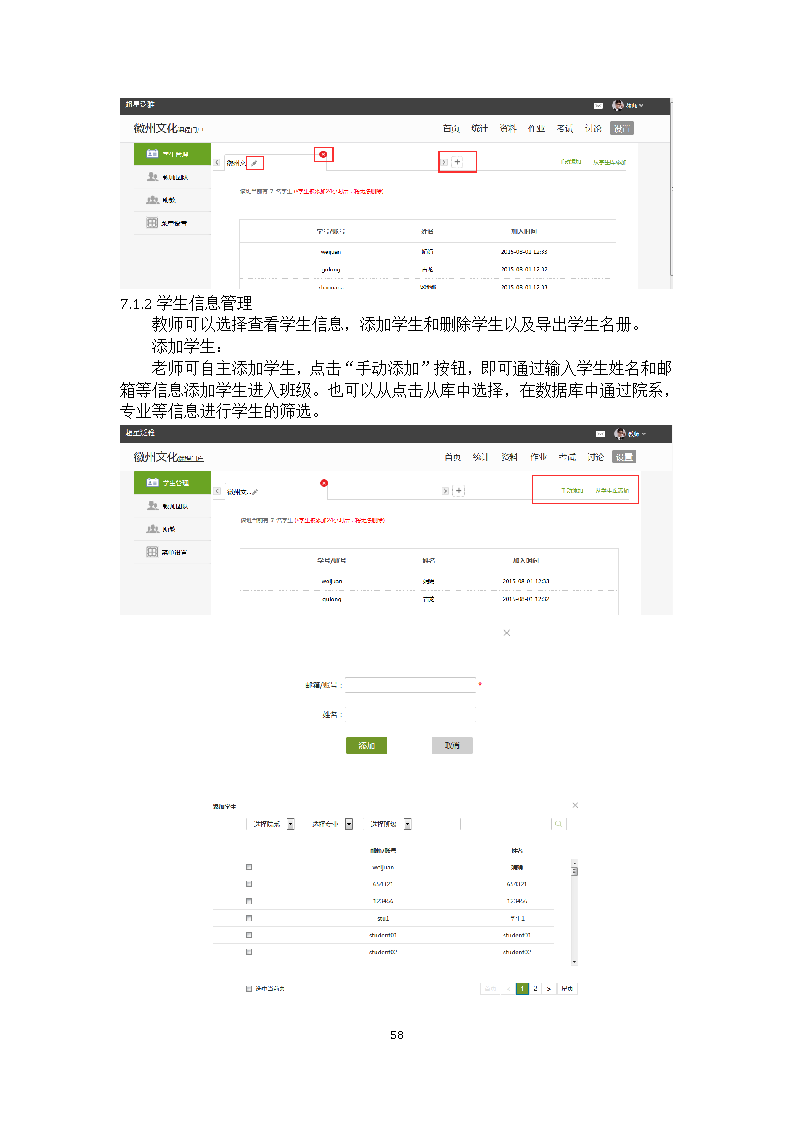
Task: Click plus add-class icon in second screenshot
Action: click(459, 490)
